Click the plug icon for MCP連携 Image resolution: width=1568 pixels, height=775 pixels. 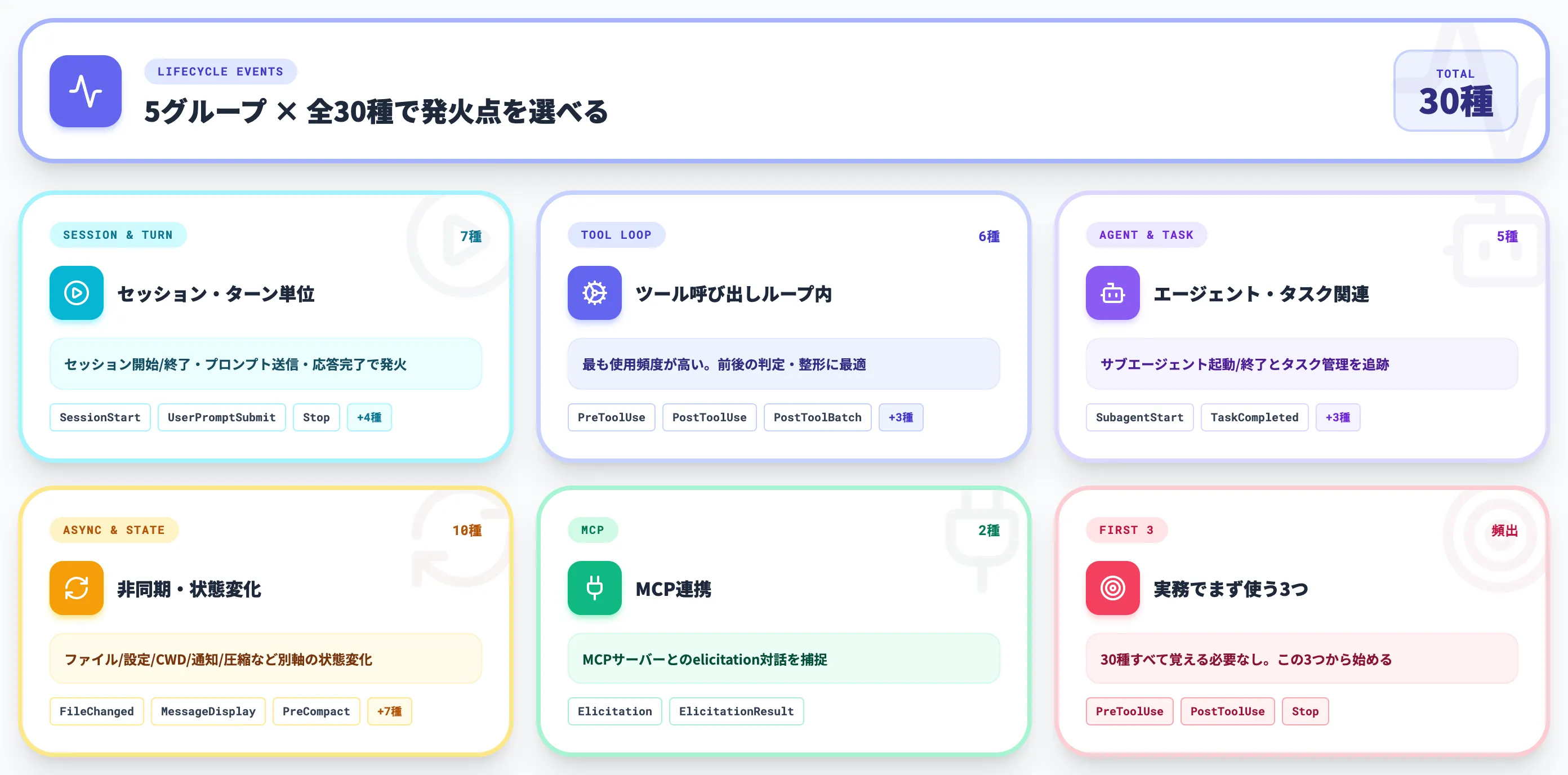595,588
